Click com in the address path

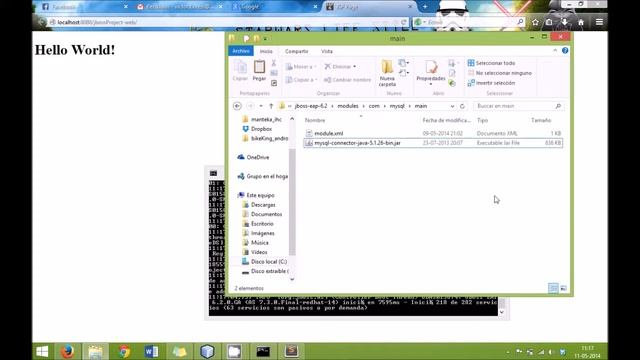(374, 106)
